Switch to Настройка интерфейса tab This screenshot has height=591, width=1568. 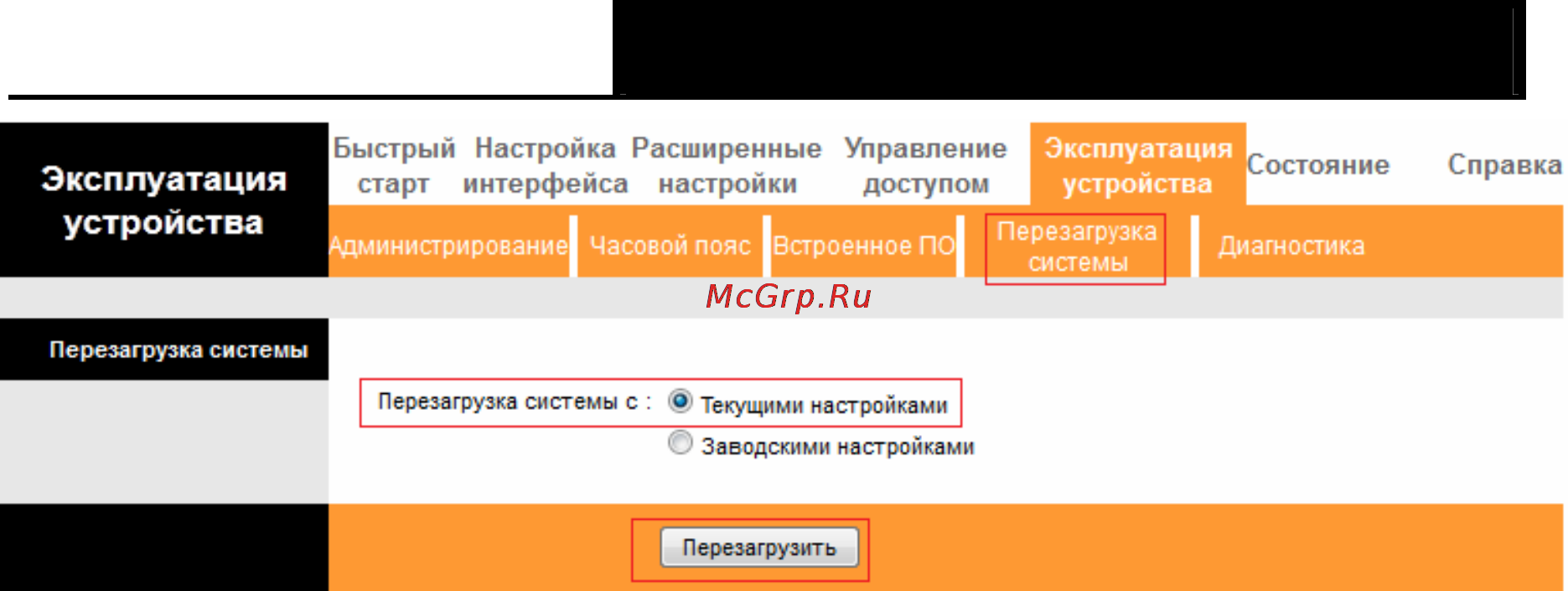[545, 165]
